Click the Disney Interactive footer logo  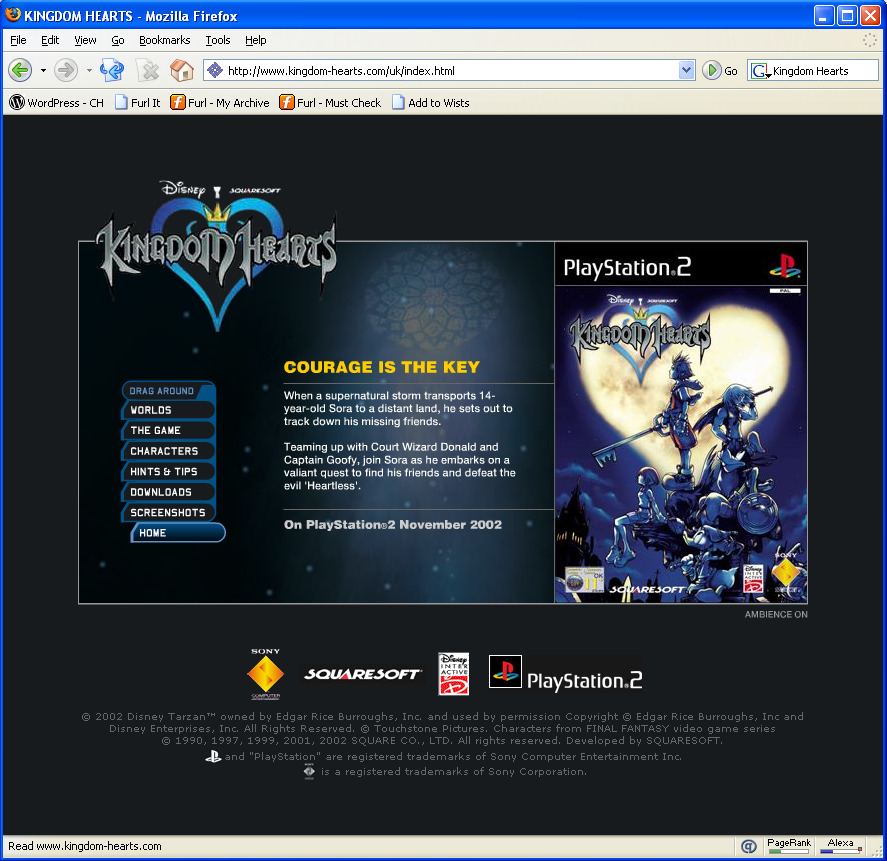click(x=454, y=674)
